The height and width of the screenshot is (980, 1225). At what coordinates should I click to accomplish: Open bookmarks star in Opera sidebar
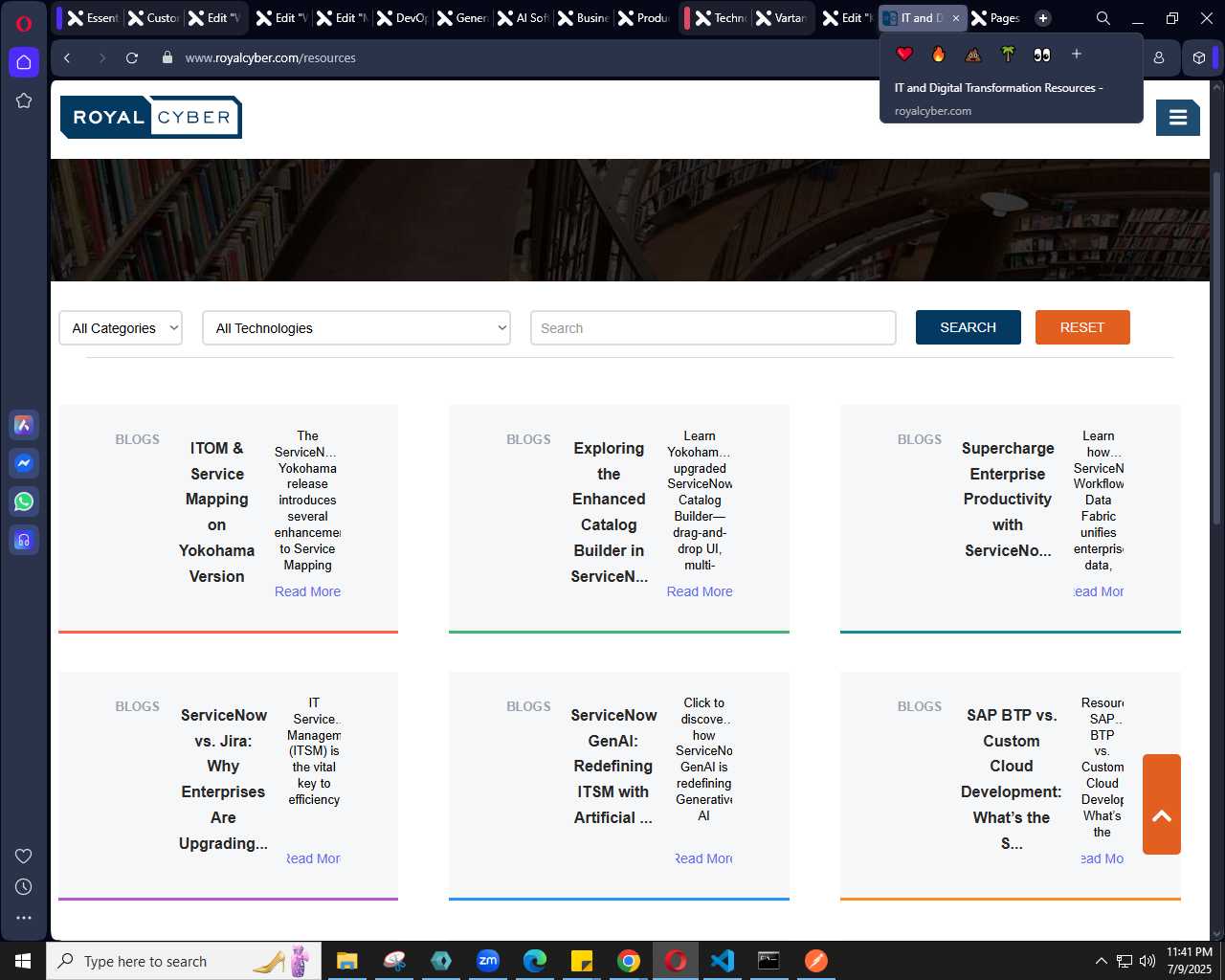coord(24,100)
